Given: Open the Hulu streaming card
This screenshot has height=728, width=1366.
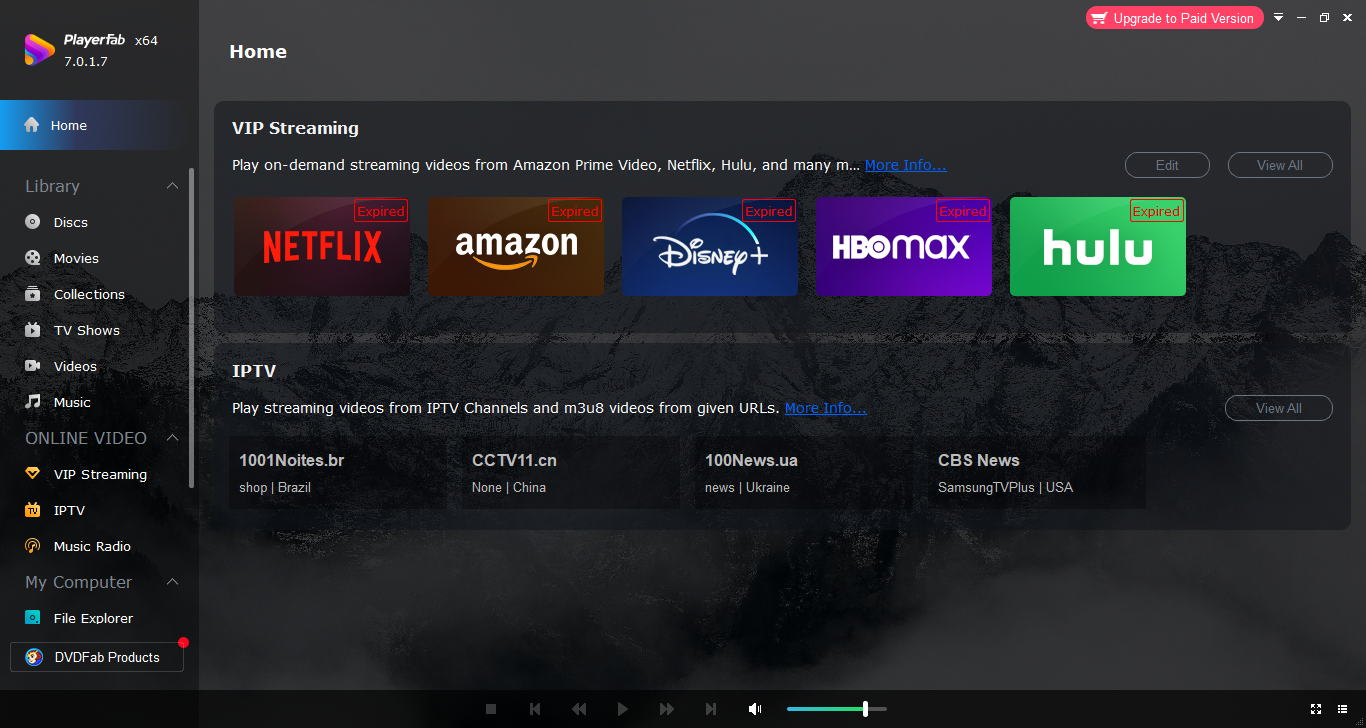Looking at the screenshot, I should pyautogui.click(x=1098, y=246).
